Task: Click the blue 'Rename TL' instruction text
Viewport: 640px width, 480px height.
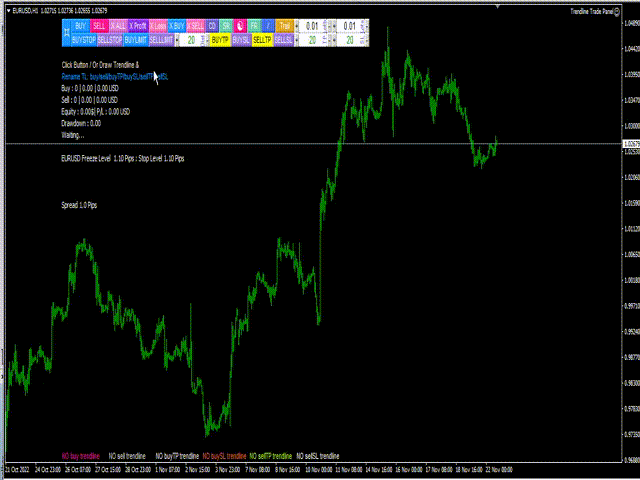Action: pos(115,77)
